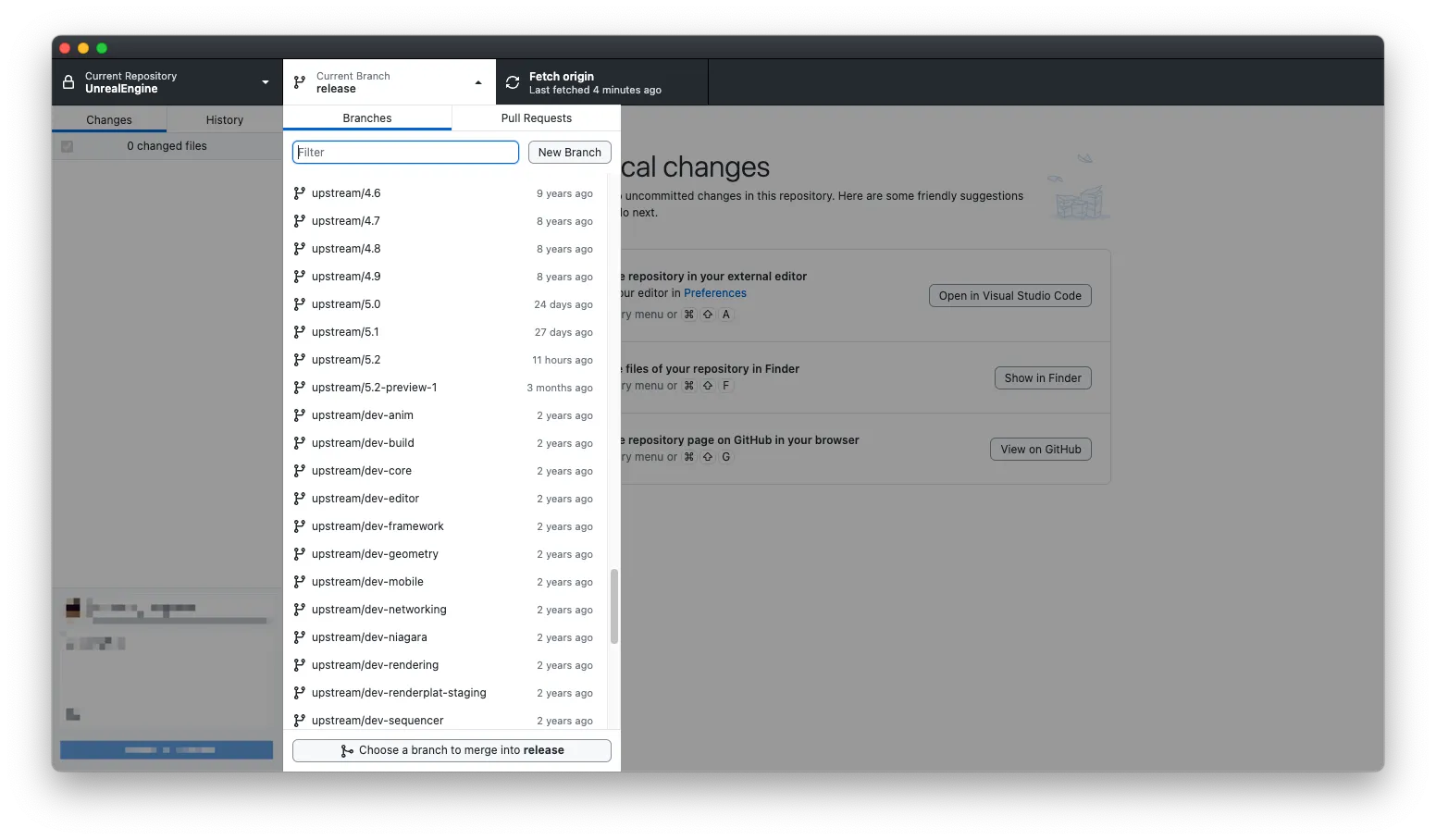Focus the branch Filter text field
This screenshot has height=840, width=1436.
coord(405,153)
